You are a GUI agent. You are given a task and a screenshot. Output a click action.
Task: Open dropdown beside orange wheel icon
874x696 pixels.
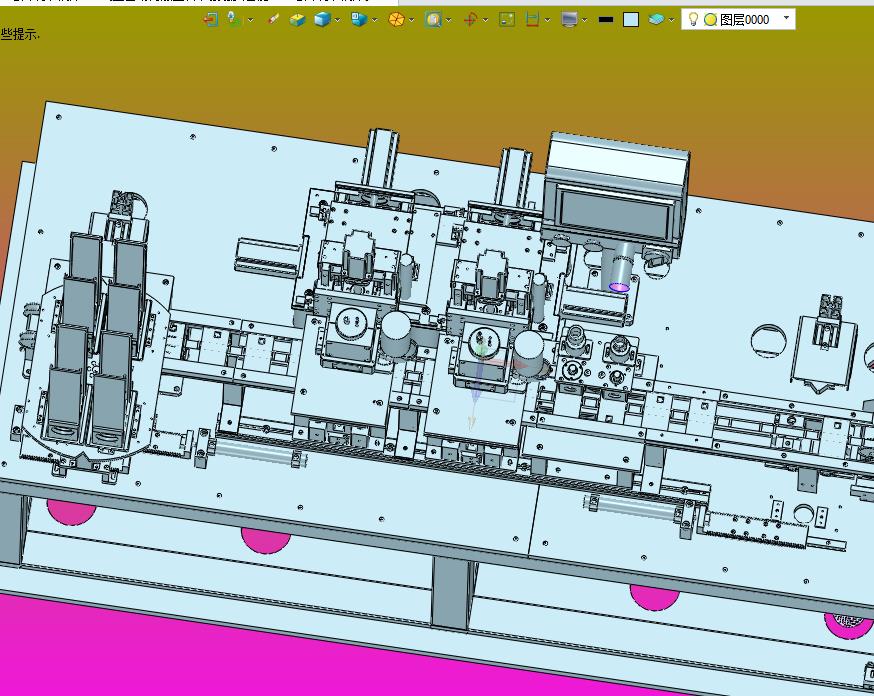(x=411, y=20)
